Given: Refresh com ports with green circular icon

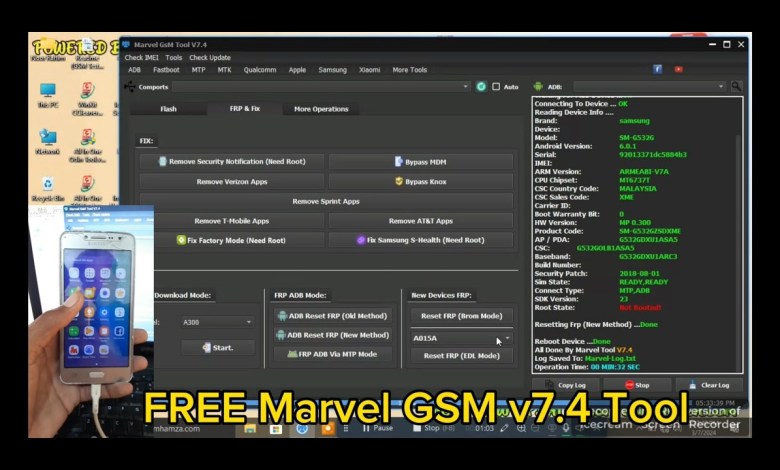Looking at the screenshot, I should point(481,87).
